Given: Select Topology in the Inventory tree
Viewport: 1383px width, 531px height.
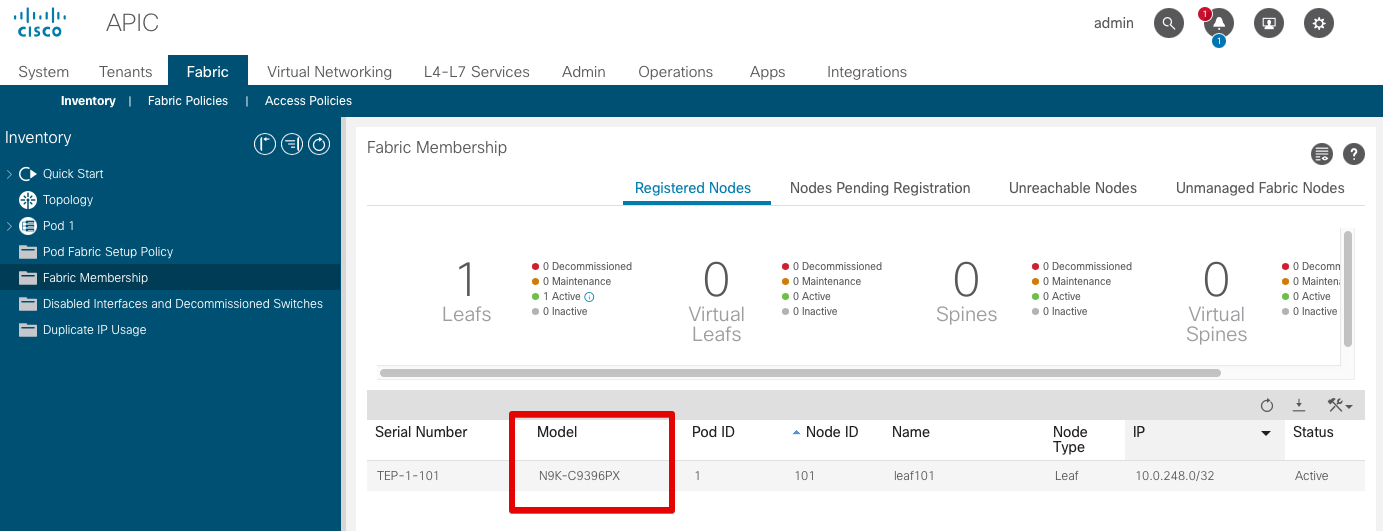Looking at the screenshot, I should coord(68,200).
